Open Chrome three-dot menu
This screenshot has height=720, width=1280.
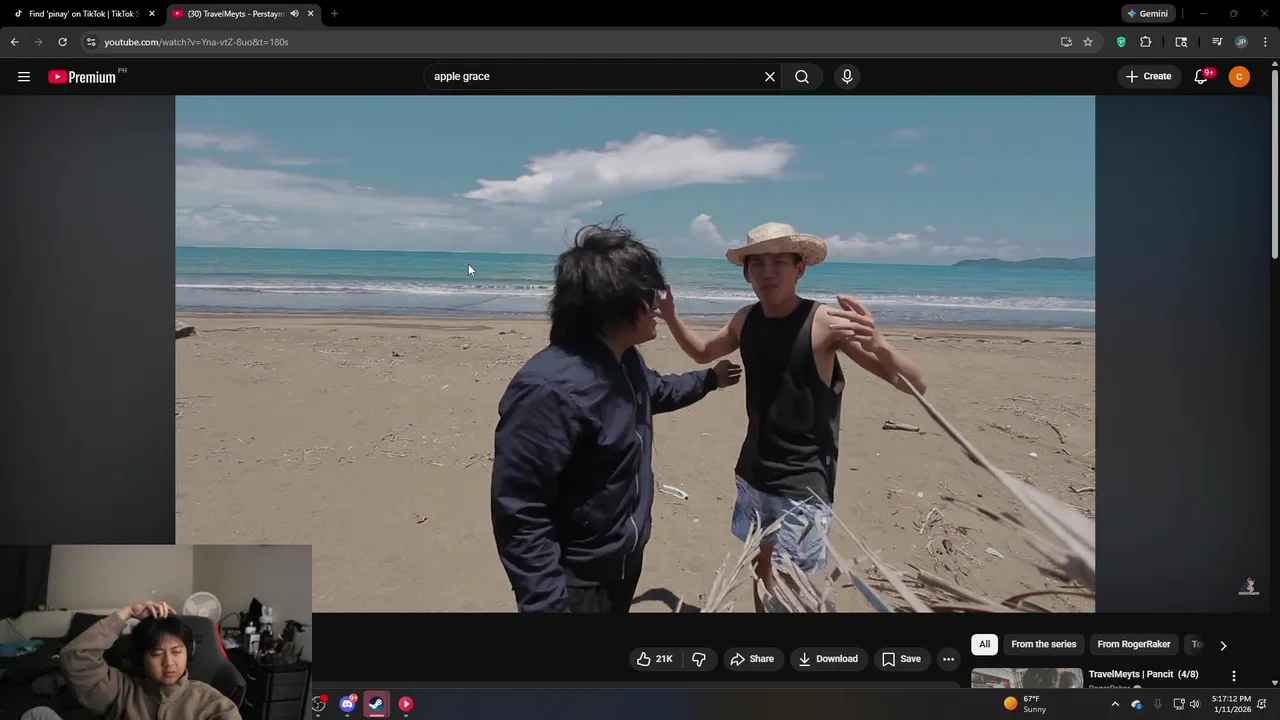[x=1265, y=42]
